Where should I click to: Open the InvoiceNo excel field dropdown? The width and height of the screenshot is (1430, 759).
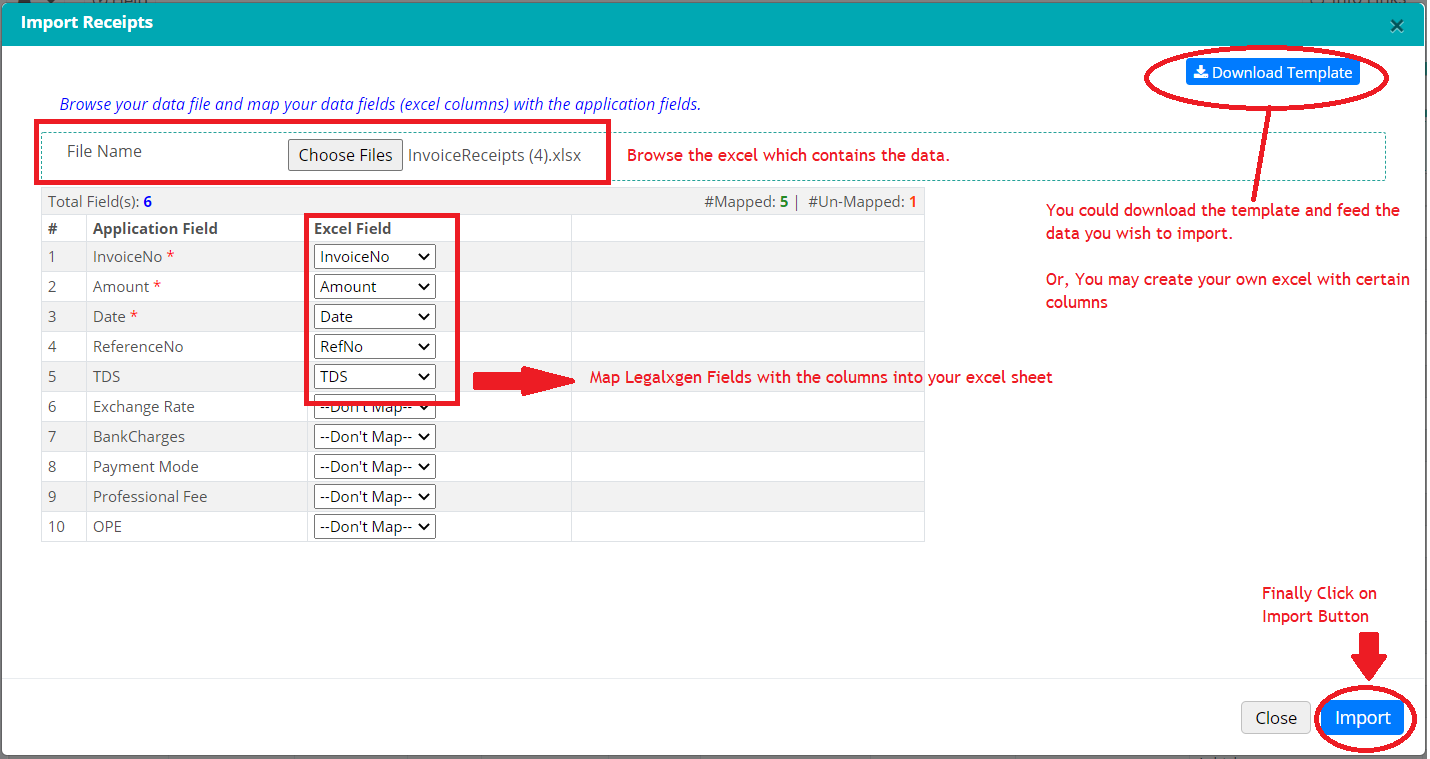pos(375,257)
